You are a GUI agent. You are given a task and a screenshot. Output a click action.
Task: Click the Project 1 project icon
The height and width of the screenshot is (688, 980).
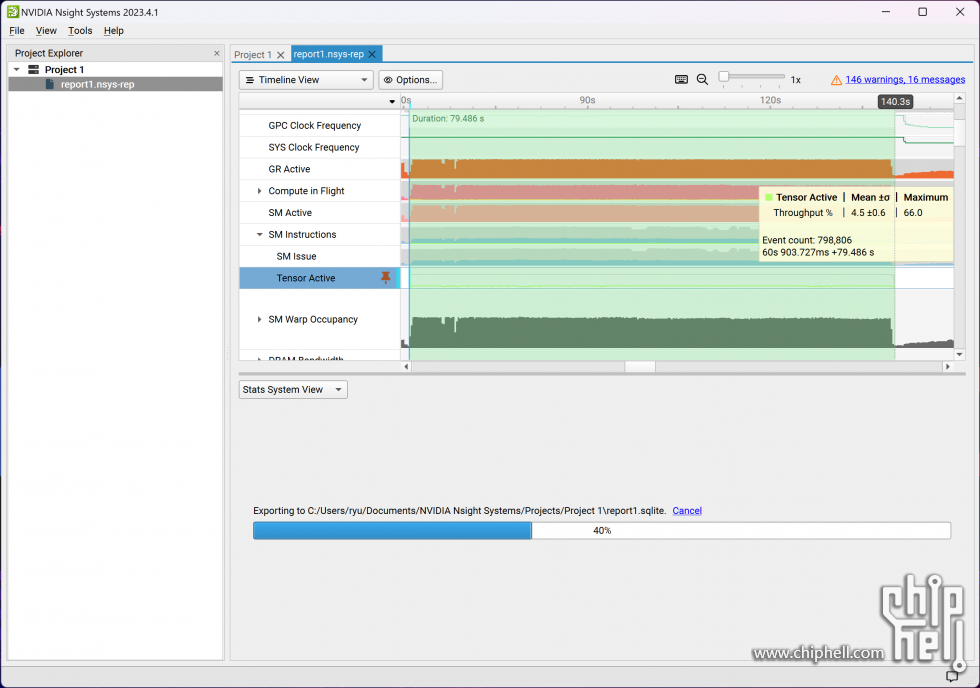tap(34, 69)
